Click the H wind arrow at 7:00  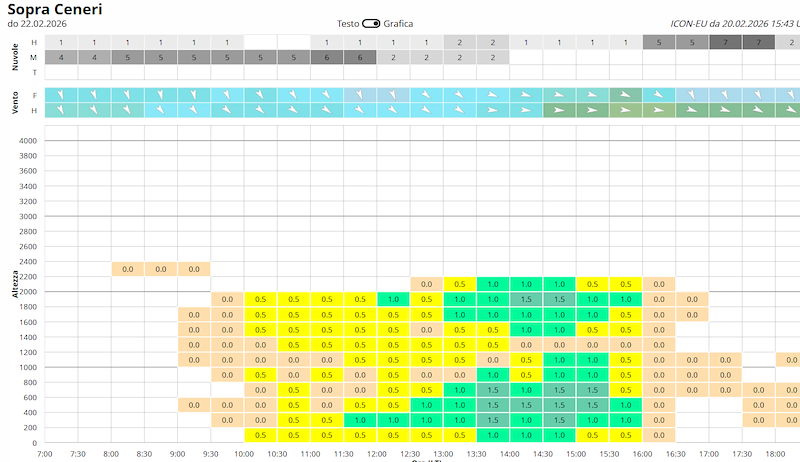click(61, 110)
